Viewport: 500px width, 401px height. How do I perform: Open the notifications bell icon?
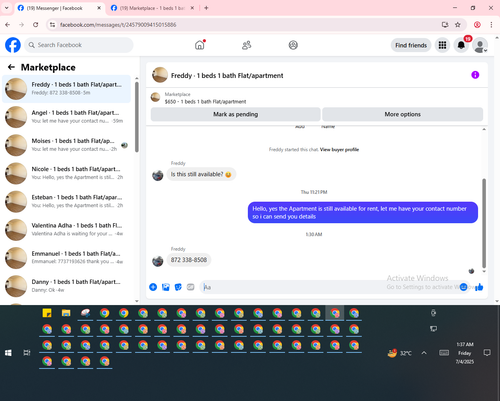click(x=461, y=45)
